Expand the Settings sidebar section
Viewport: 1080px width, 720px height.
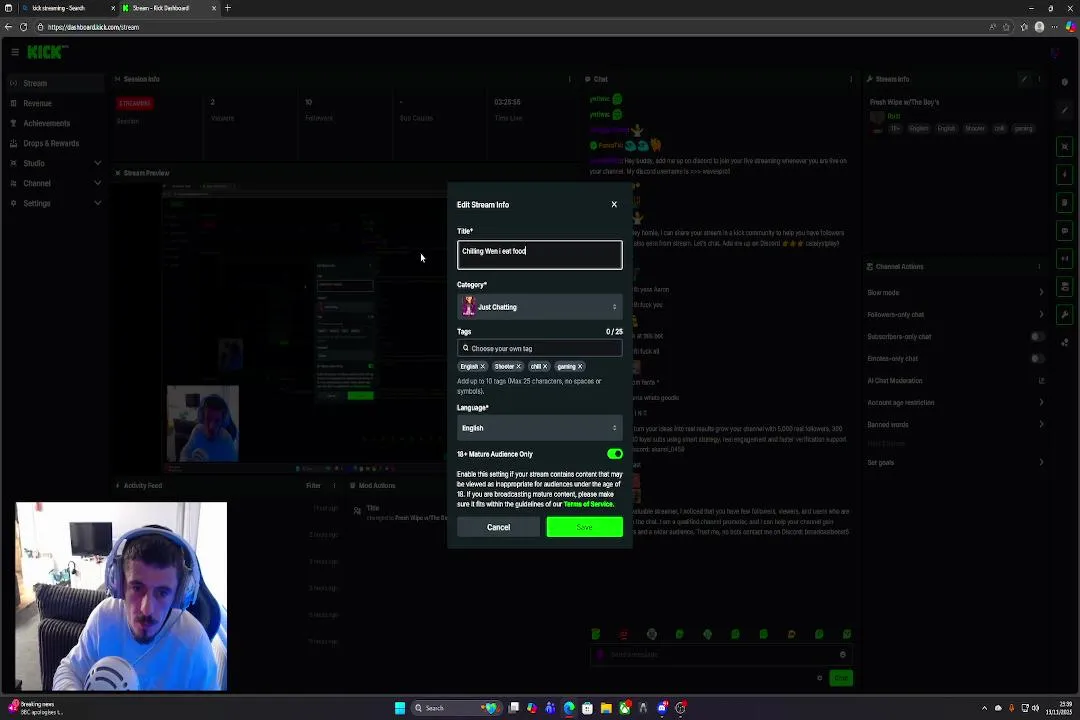click(55, 203)
